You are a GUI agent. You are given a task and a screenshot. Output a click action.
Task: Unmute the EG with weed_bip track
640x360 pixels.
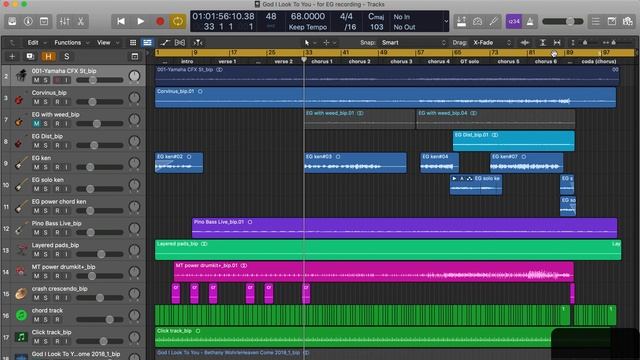[x=36, y=124]
